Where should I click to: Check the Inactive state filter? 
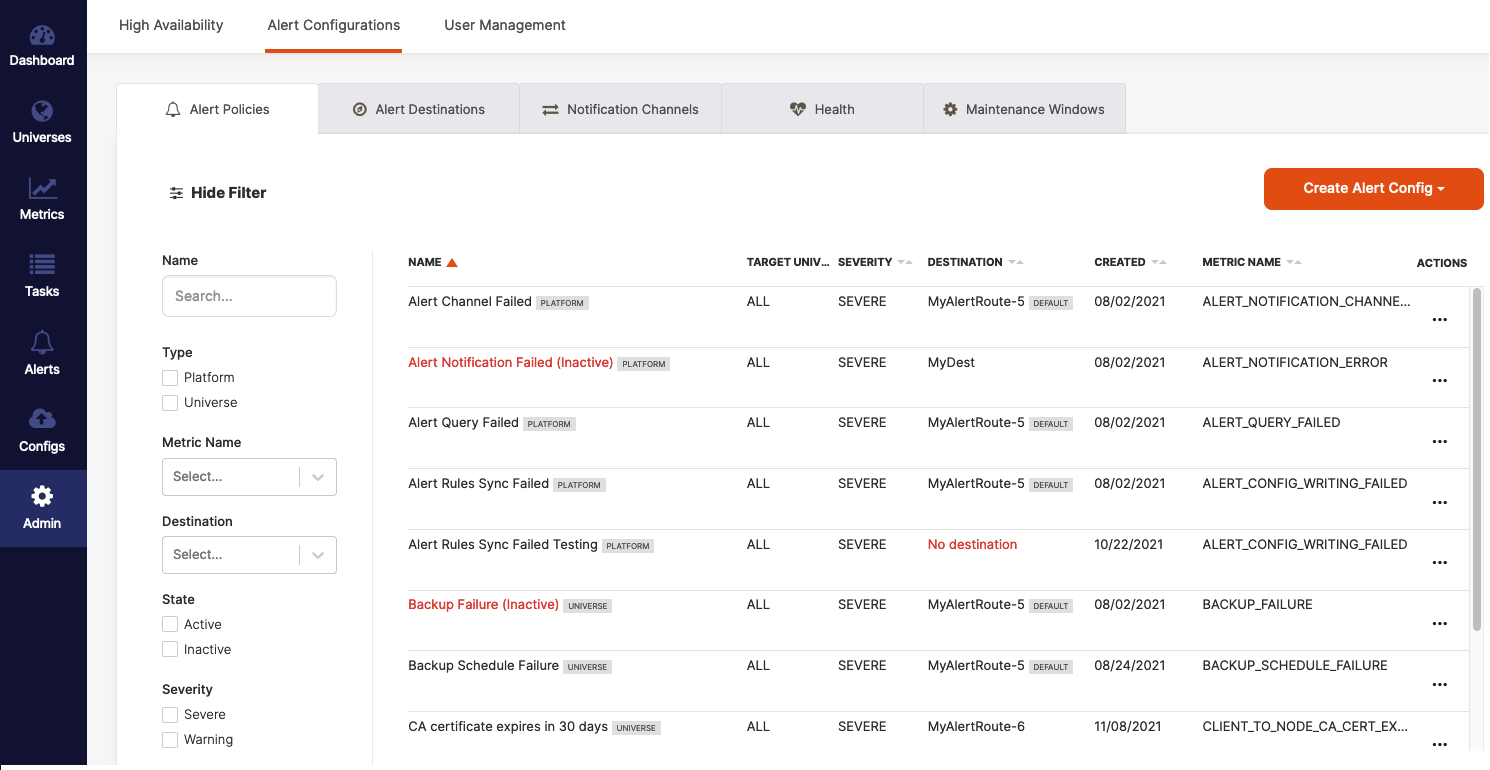[170, 649]
